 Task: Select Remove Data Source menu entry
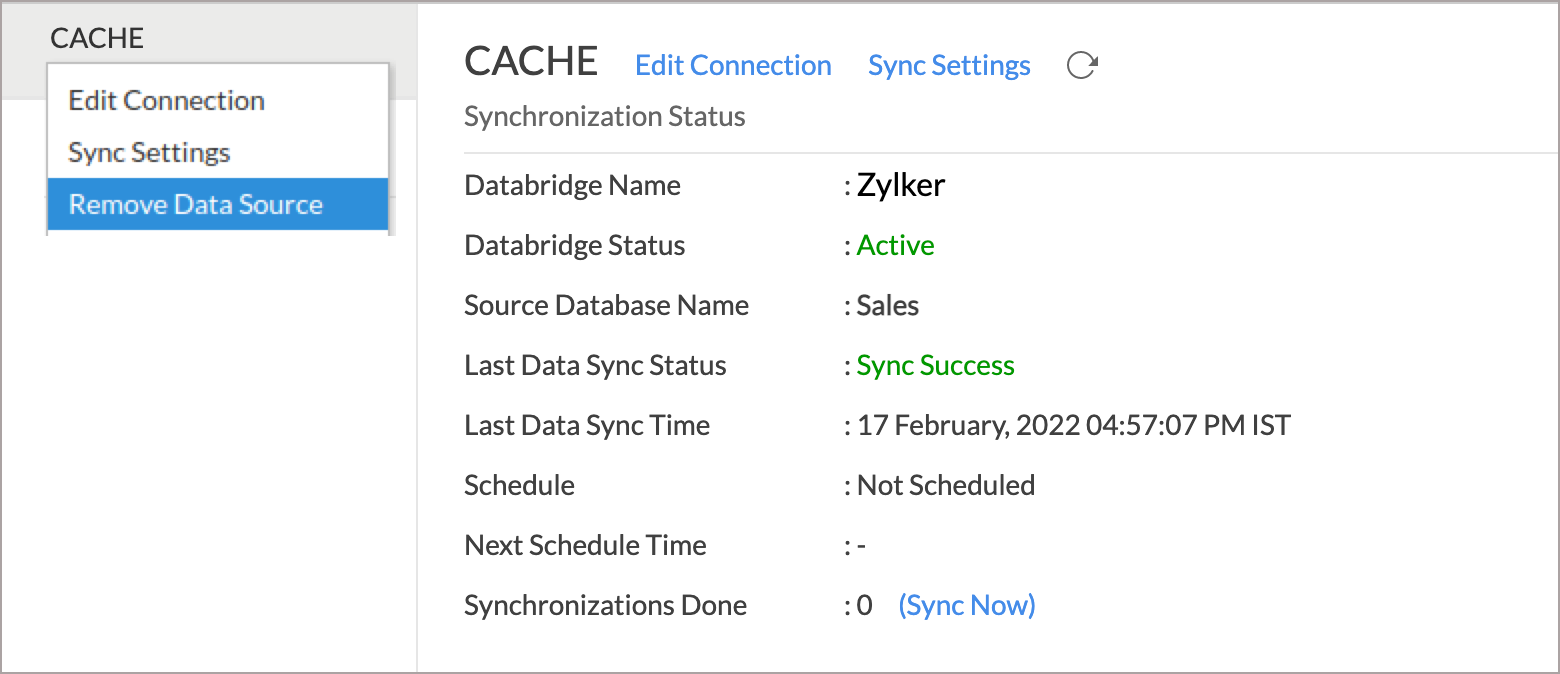pyautogui.click(x=218, y=204)
